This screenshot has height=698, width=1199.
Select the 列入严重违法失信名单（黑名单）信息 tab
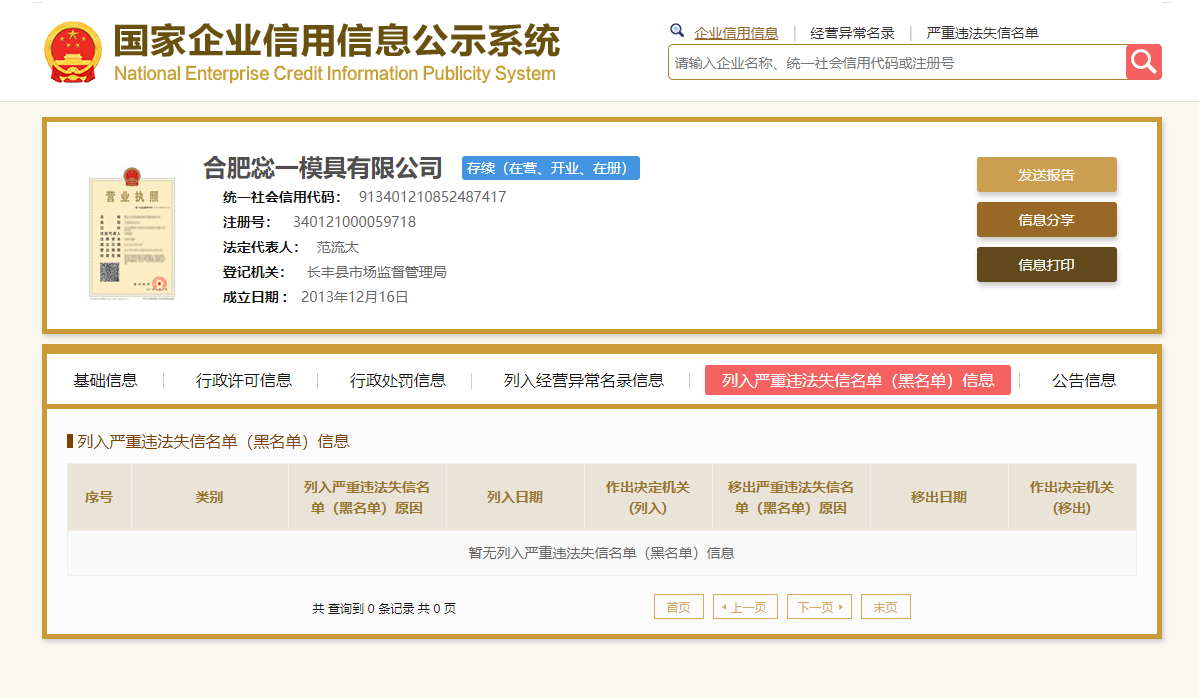click(857, 380)
